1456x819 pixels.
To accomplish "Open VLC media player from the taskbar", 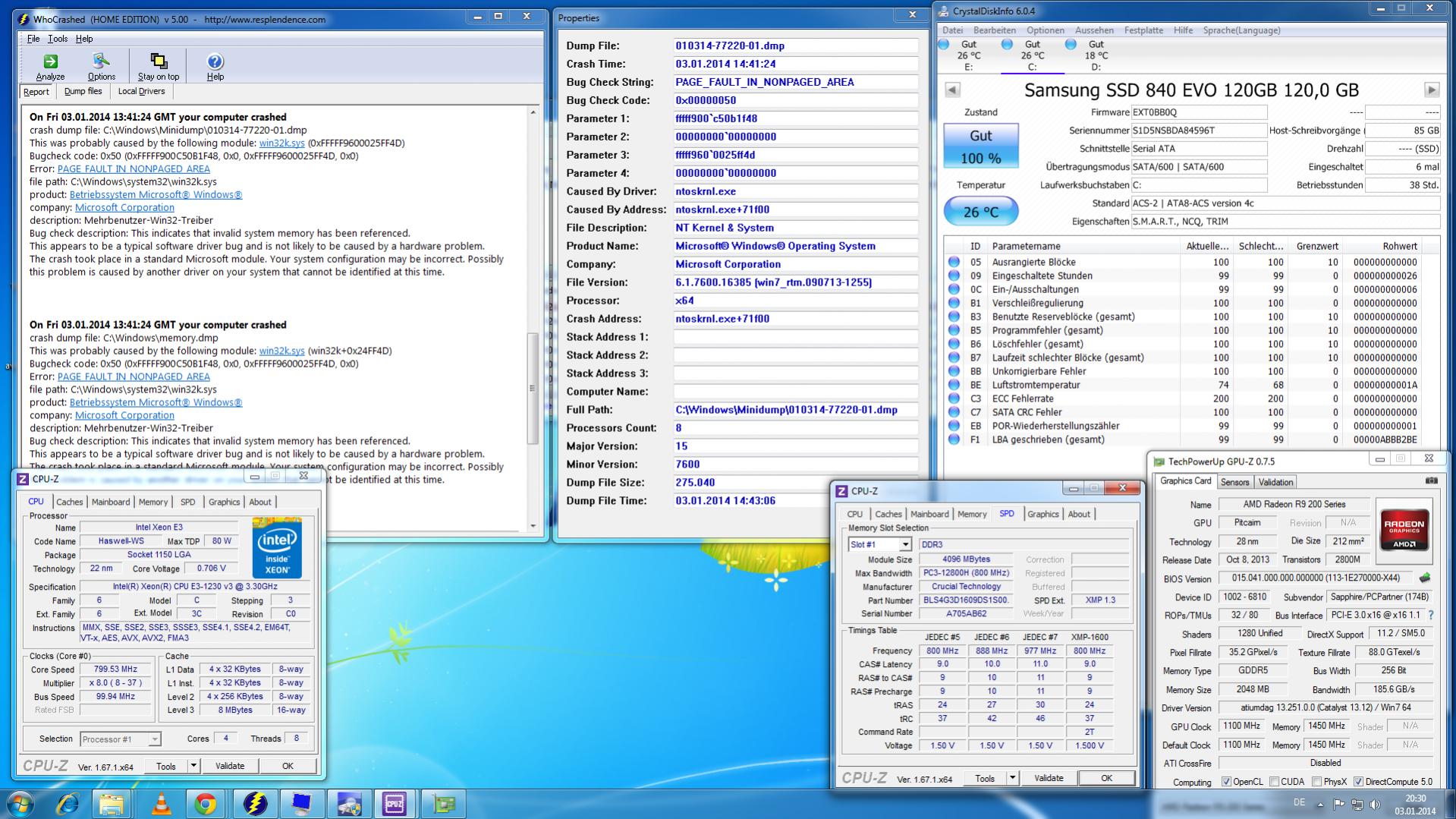I will pos(161,803).
